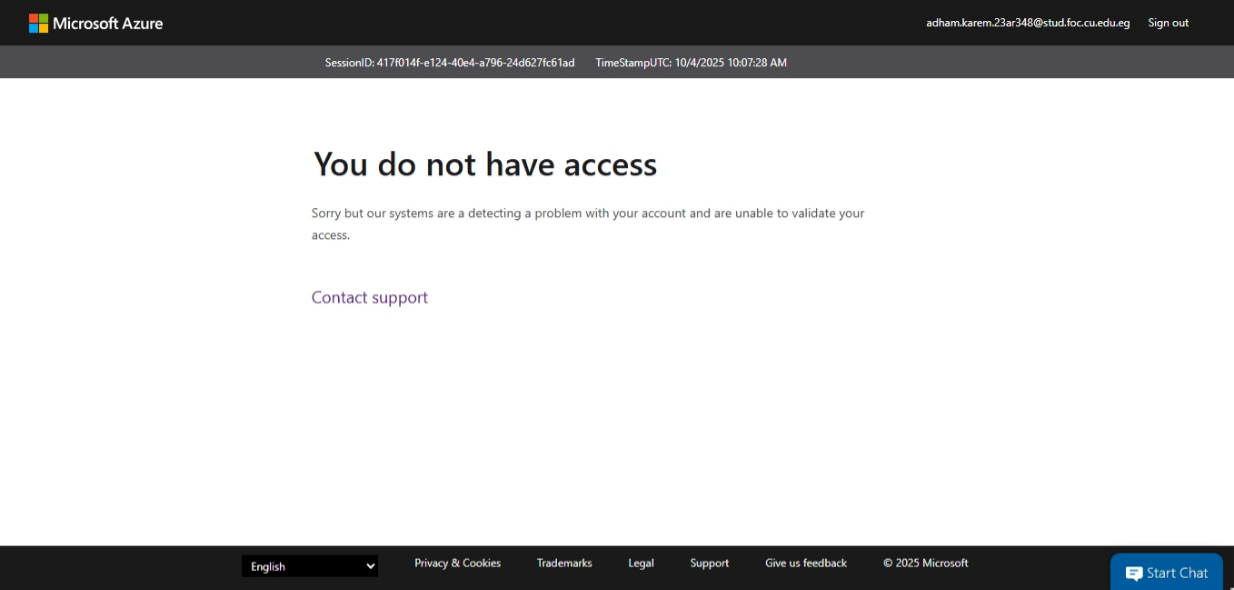The image size is (1234, 590).
Task: Open the English language dropdown
Action: (309, 566)
